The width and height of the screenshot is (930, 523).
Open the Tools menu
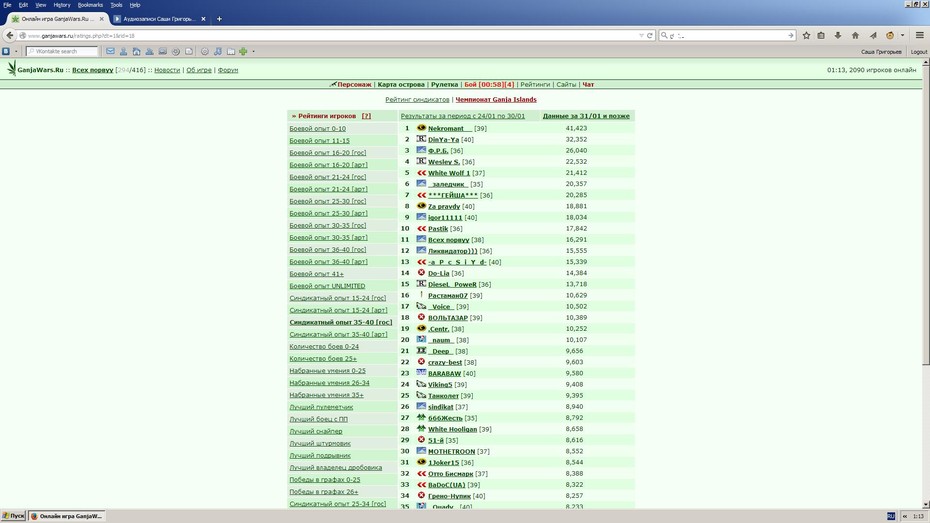click(x=116, y=5)
